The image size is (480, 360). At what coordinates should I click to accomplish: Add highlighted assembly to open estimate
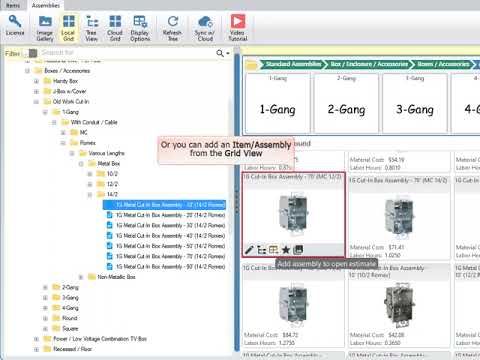point(273,250)
